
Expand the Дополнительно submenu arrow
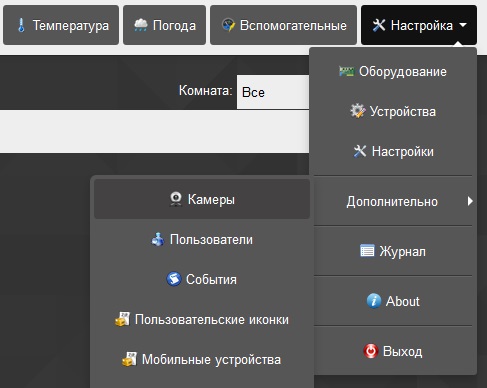pos(470,201)
